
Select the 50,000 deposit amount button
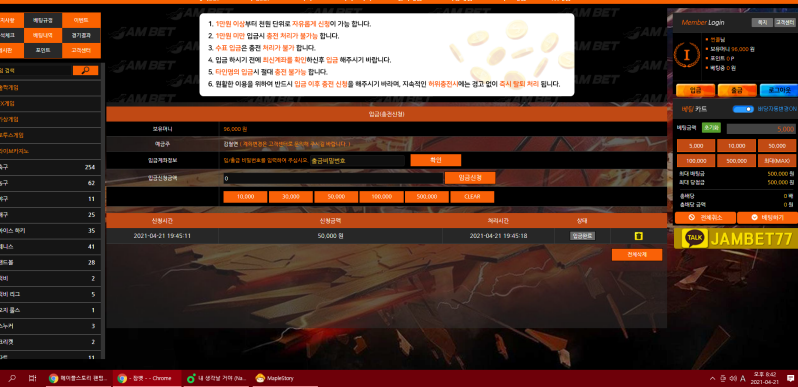click(x=336, y=197)
